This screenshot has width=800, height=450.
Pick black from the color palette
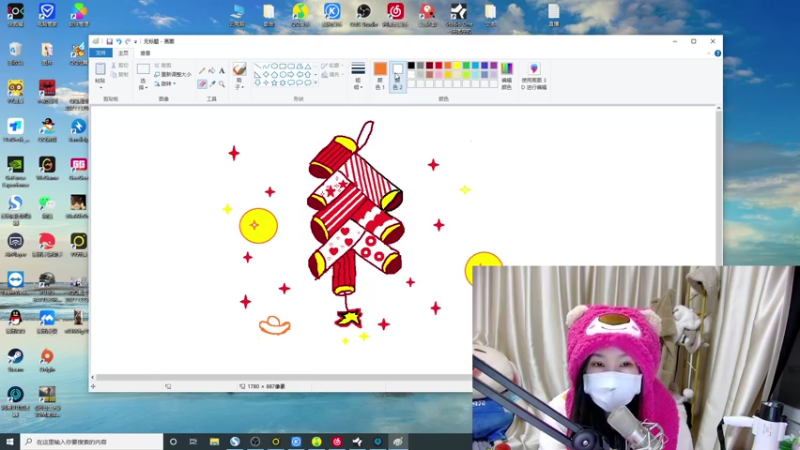coord(411,65)
